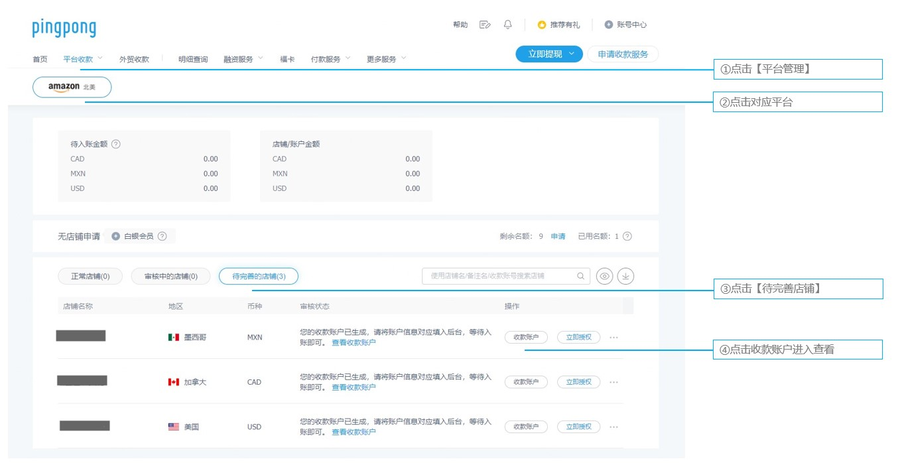Open the feedback note icon beside 帮助
This screenshot has width=900, height=463.
(x=485, y=25)
